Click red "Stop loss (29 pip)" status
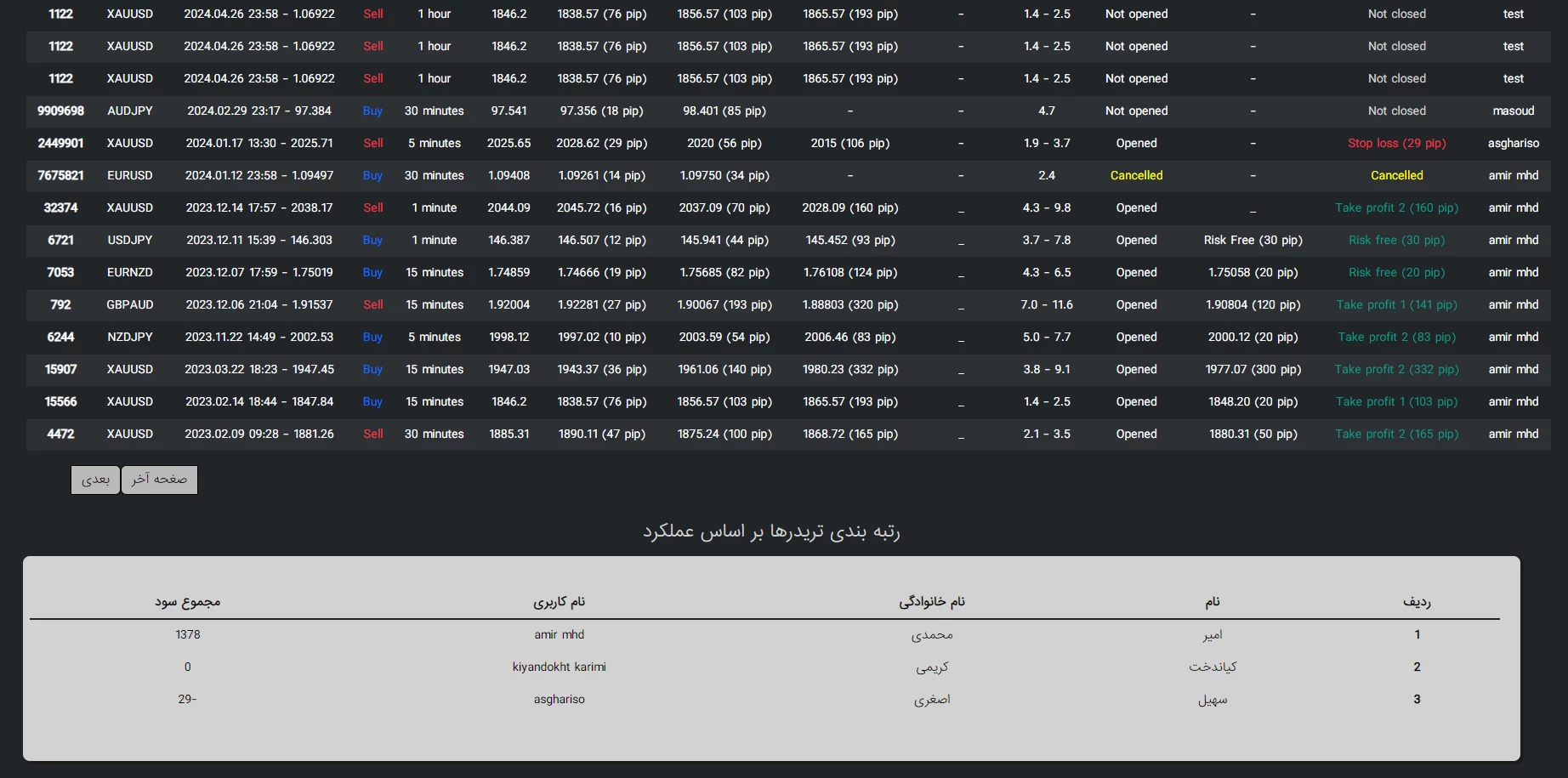This screenshot has height=778, width=1568. click(x=1396, y=143)
